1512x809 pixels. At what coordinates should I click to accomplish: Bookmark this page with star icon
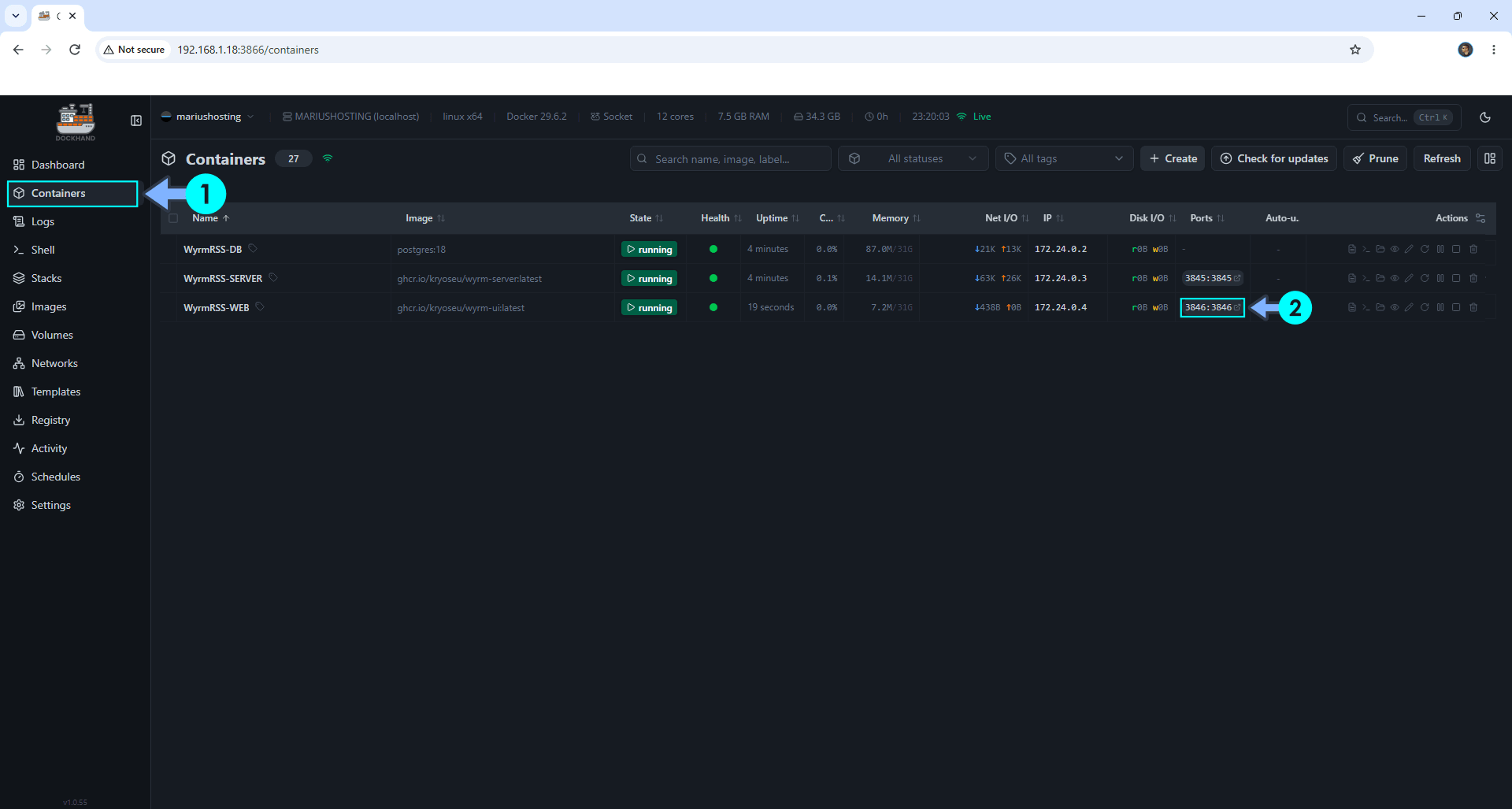click(1355, 50)
